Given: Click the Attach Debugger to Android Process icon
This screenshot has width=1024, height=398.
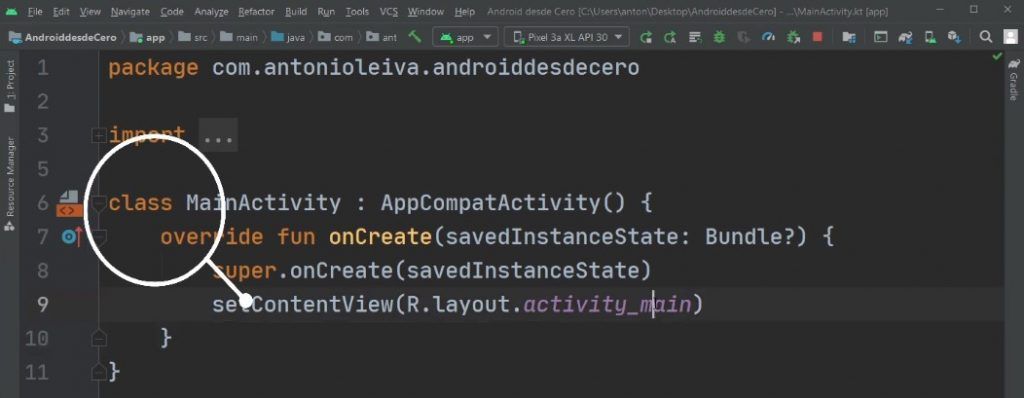Looking at the screenshot, I should 793,37.
